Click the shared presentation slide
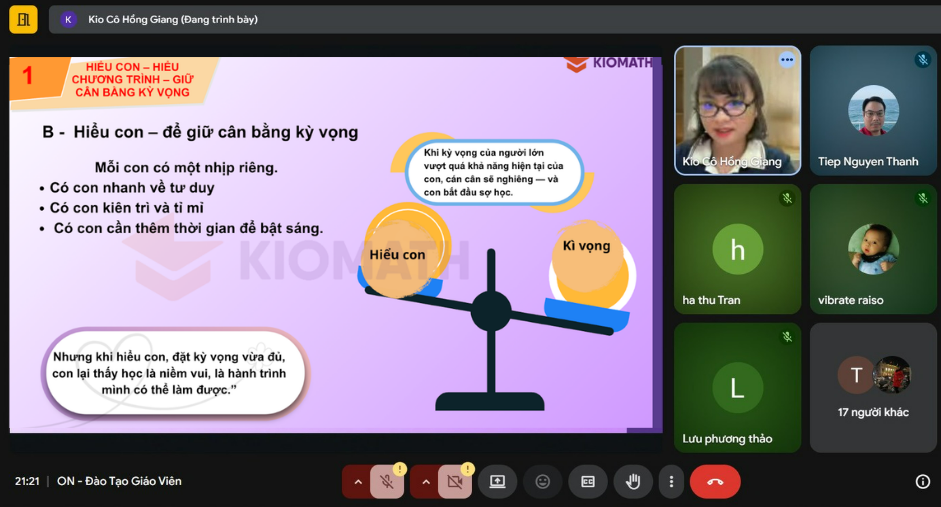The width and height of the screenshot is (941, 507). click(x=335, y=245)
